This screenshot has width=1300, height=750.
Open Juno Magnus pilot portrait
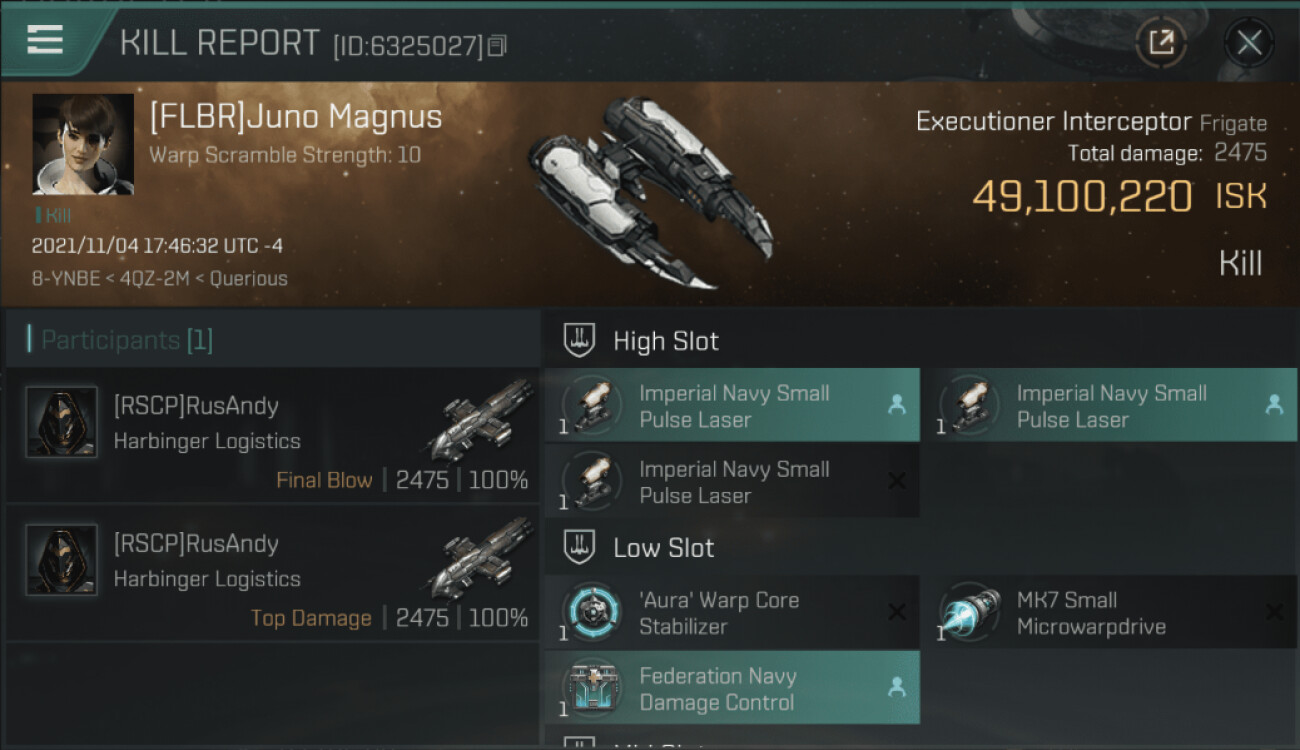[83, 144]
